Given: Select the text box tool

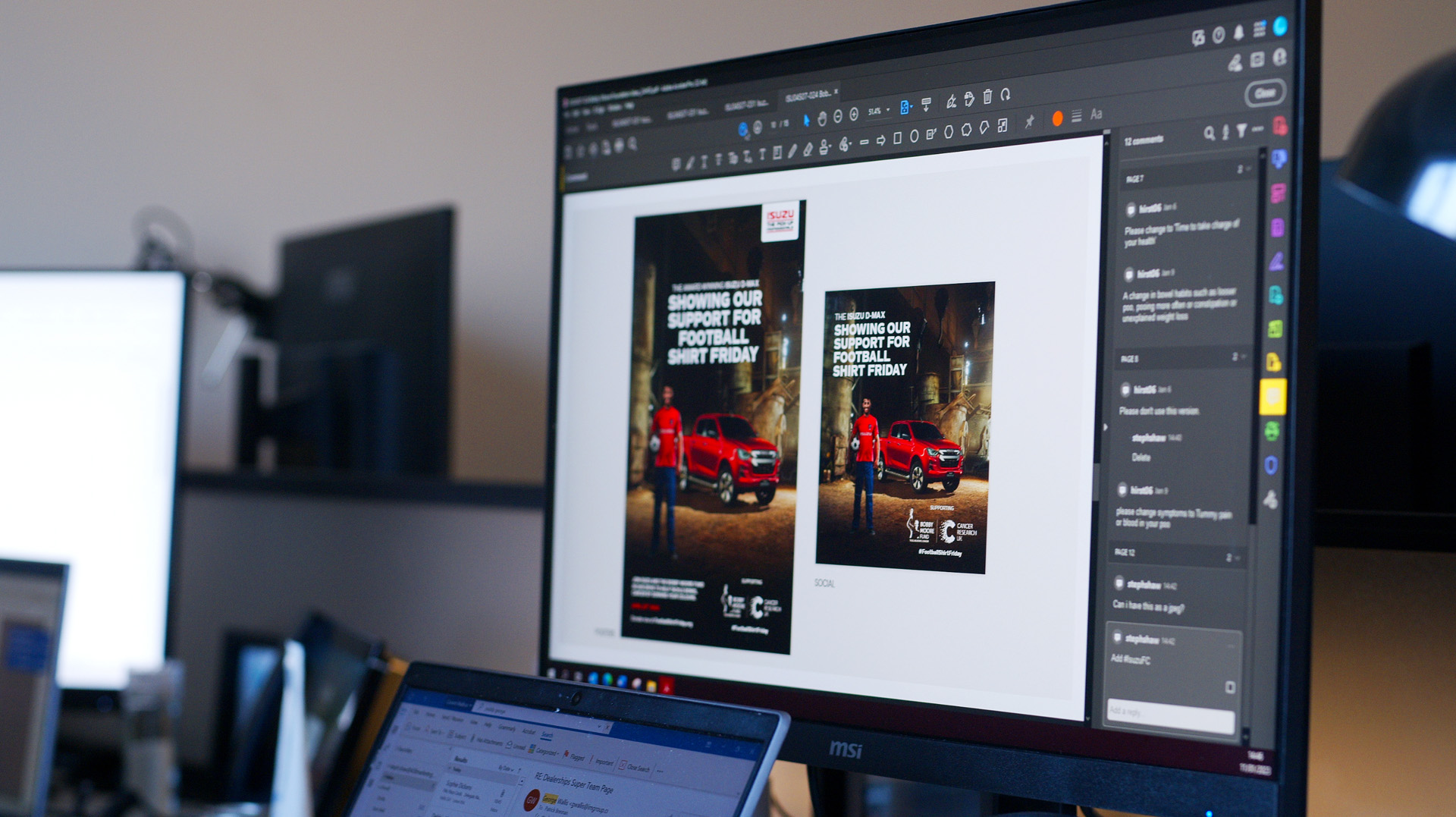Looking at the screenshot, I should (x=777, y=153).
